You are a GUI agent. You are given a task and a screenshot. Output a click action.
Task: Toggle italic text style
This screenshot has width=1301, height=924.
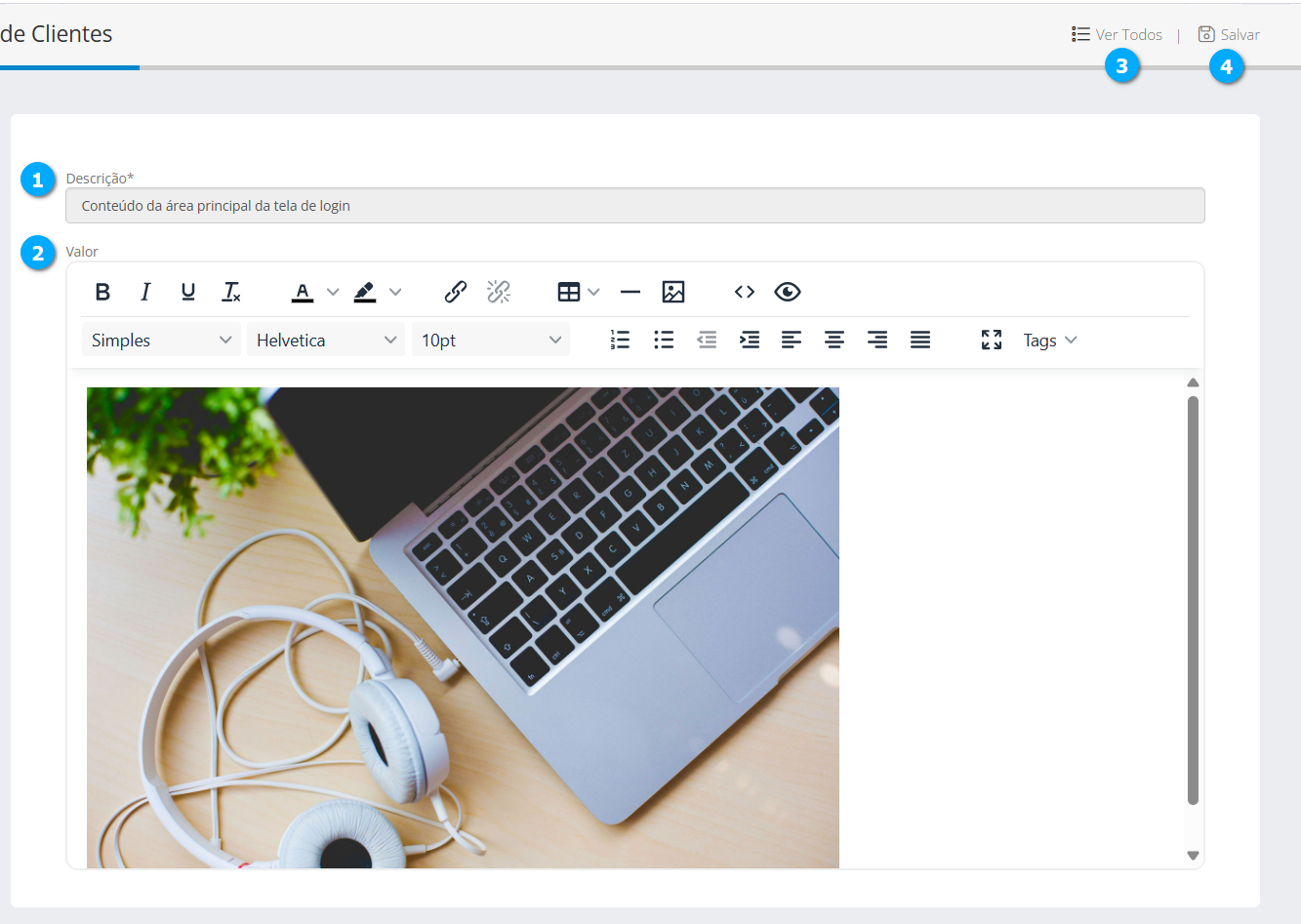point(145,292)
